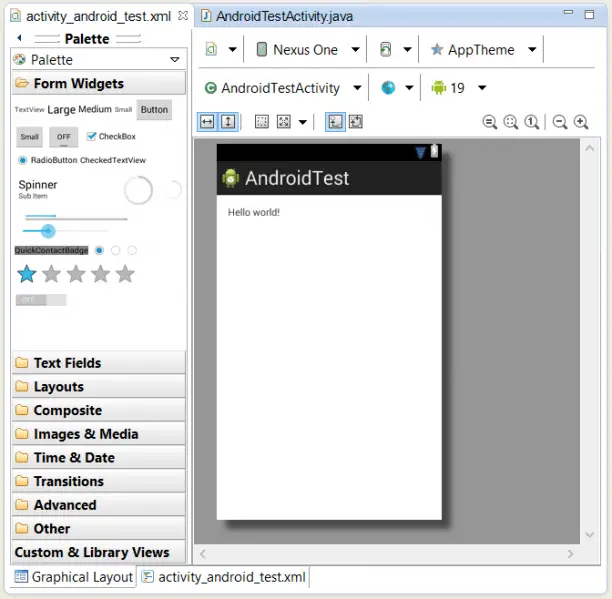Click the Android API level 19 icon
This screenshot has height=599, width=612.
[438, 88]
